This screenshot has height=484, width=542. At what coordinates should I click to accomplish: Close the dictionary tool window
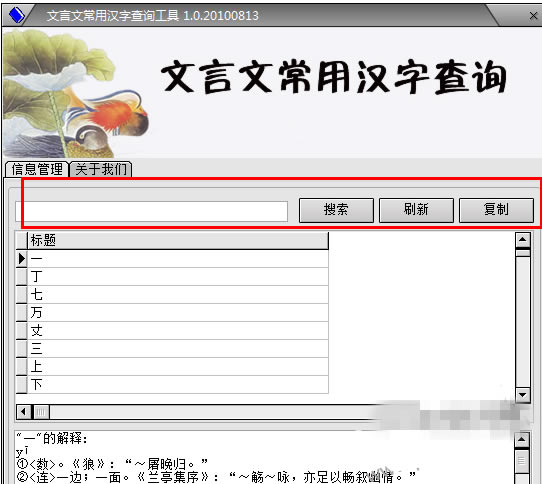533,15
